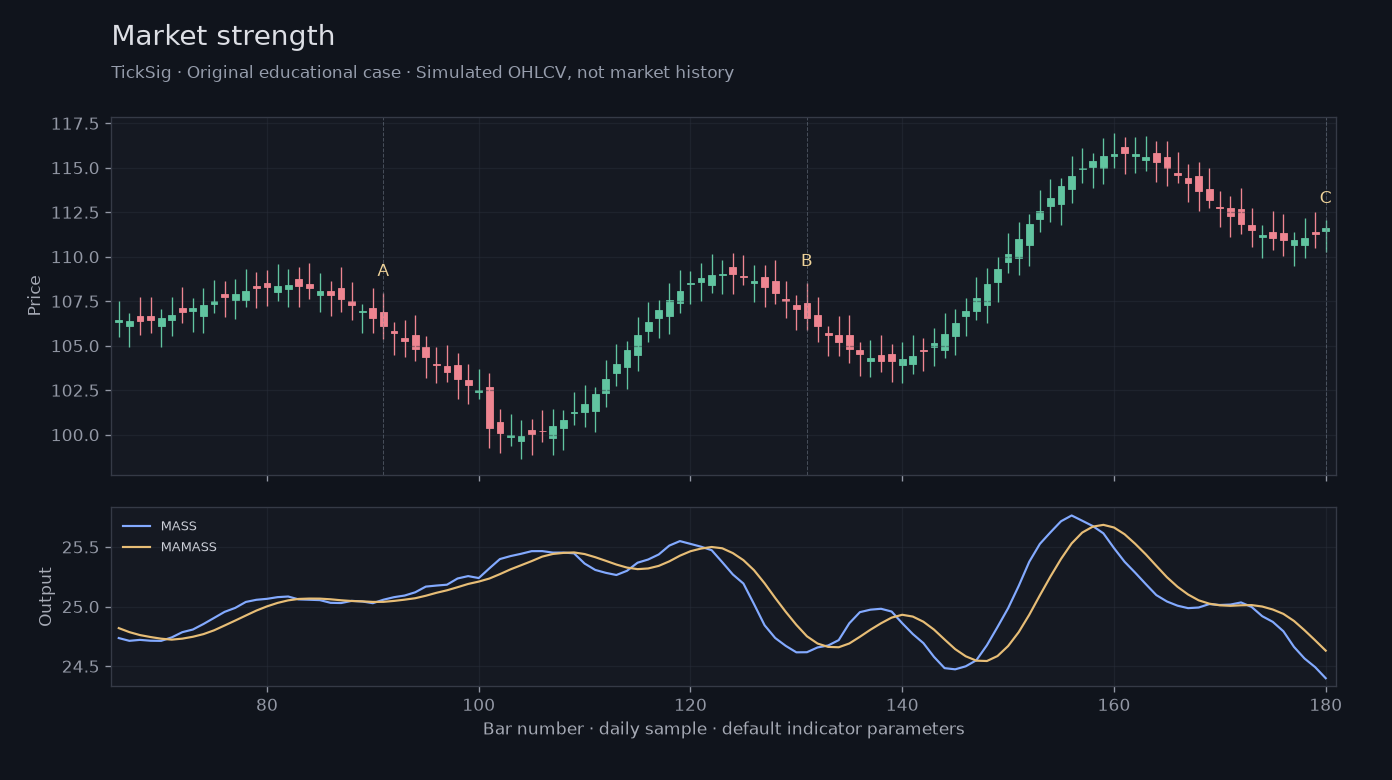Click the MASS line peak near bar 156
Screen dimensions: 1392x780
1071,516
